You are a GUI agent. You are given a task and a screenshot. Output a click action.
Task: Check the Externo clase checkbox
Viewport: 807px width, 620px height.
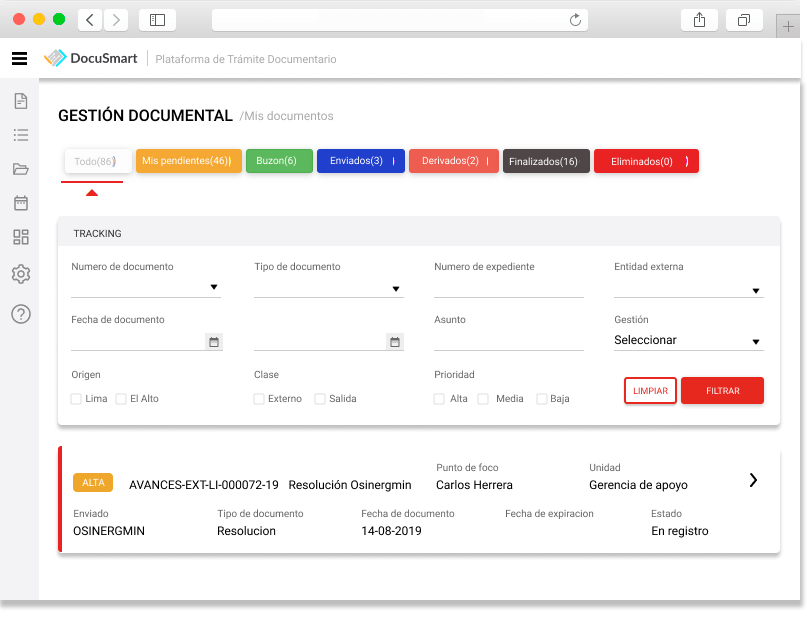(x=258, y=398)
